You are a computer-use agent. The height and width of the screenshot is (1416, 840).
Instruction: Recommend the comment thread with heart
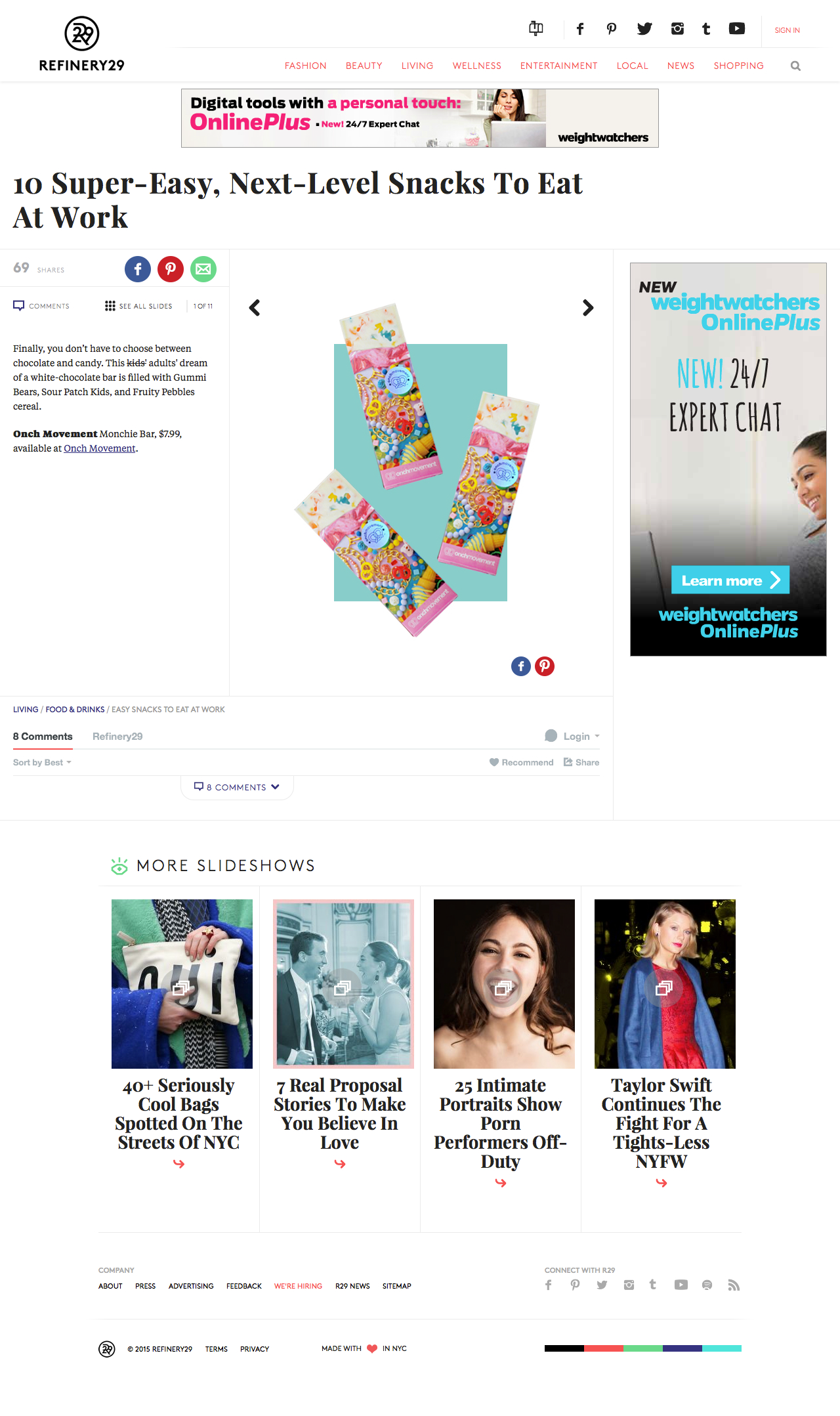pos(522,762)
